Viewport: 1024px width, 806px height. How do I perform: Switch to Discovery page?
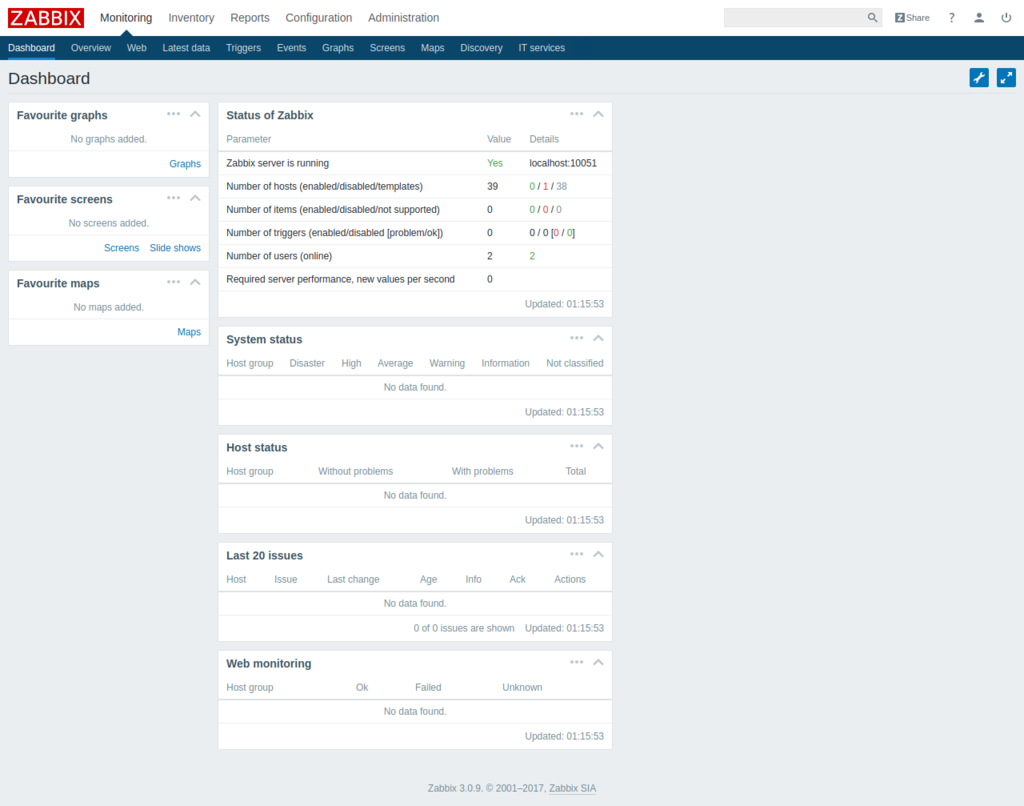click(x=481, y=48)
